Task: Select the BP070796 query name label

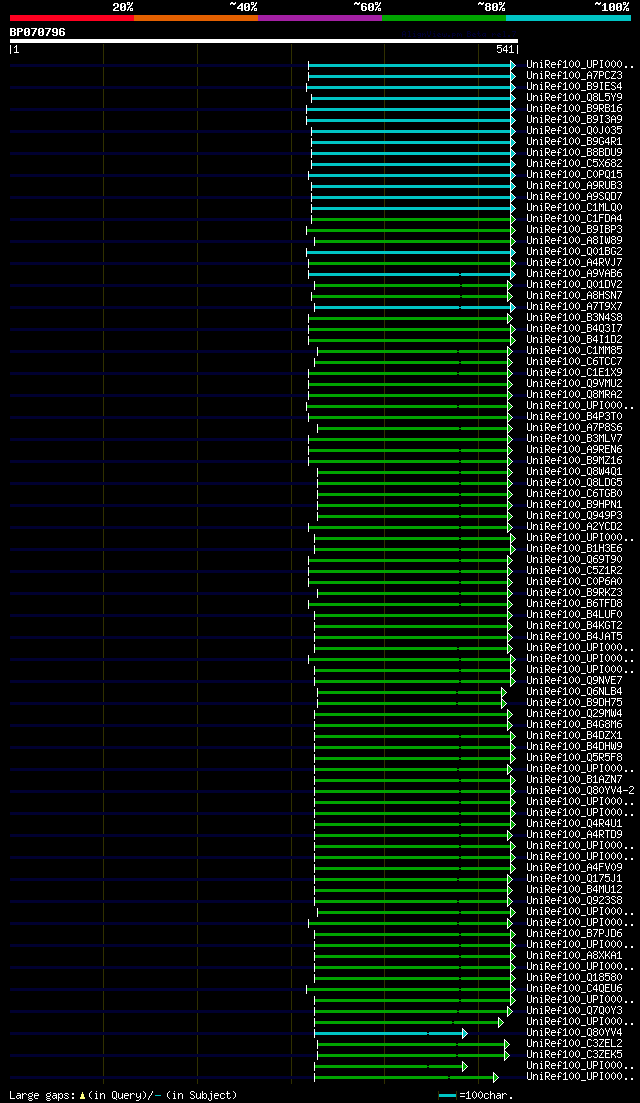Action: pos(37,32)
